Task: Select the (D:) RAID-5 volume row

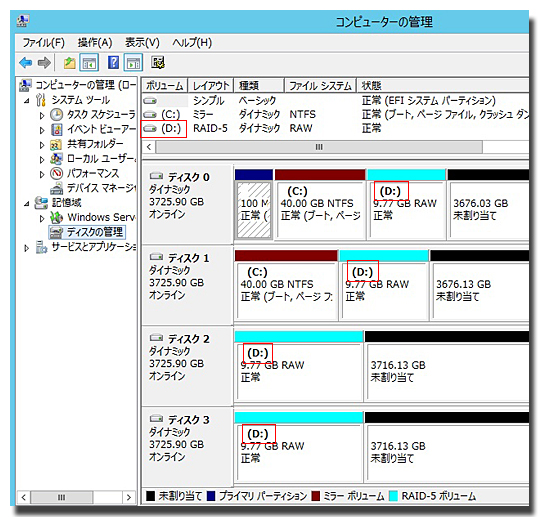Action: point(335,128)
